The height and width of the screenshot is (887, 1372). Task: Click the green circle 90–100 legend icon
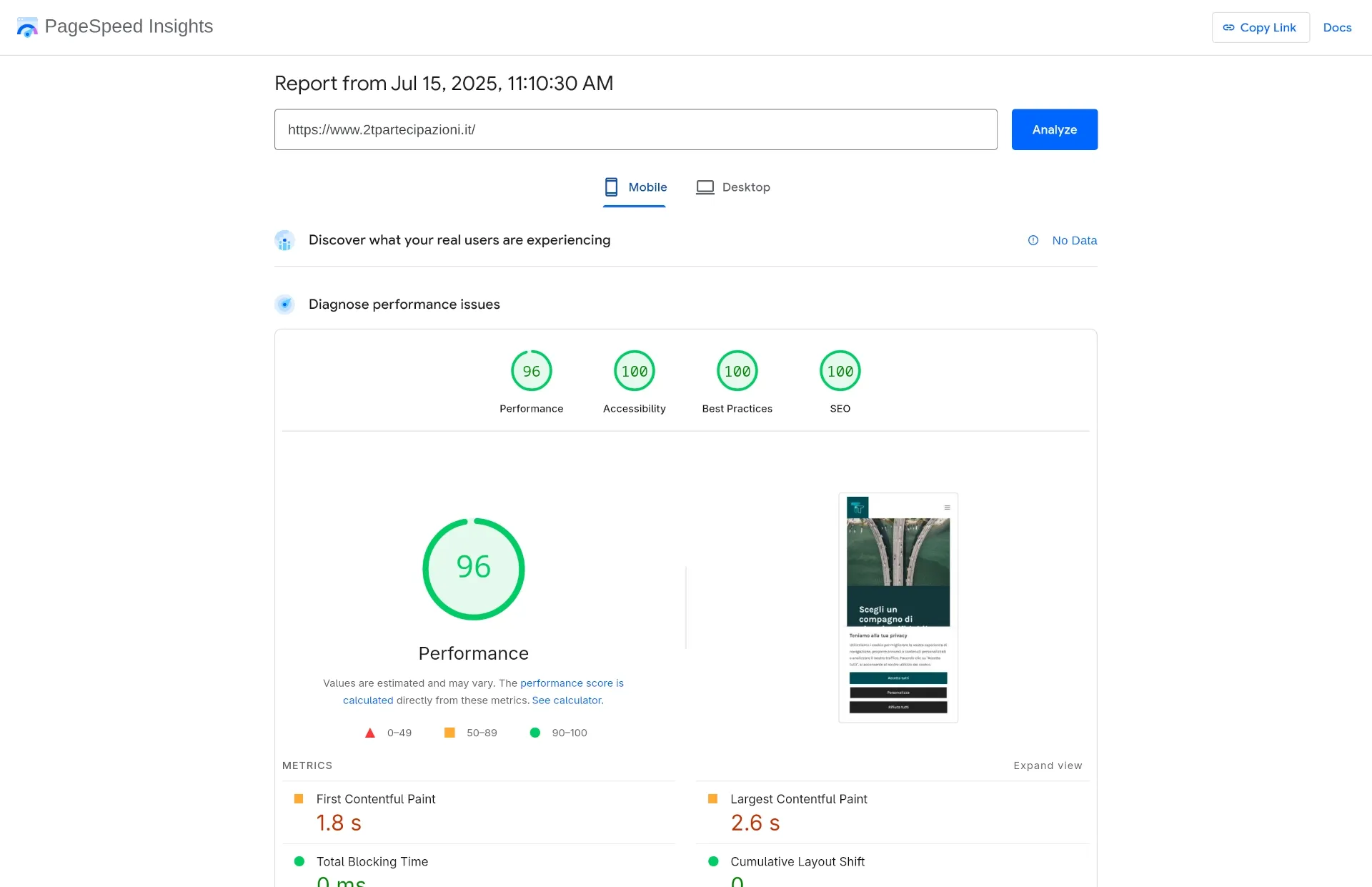click(535, 733)
